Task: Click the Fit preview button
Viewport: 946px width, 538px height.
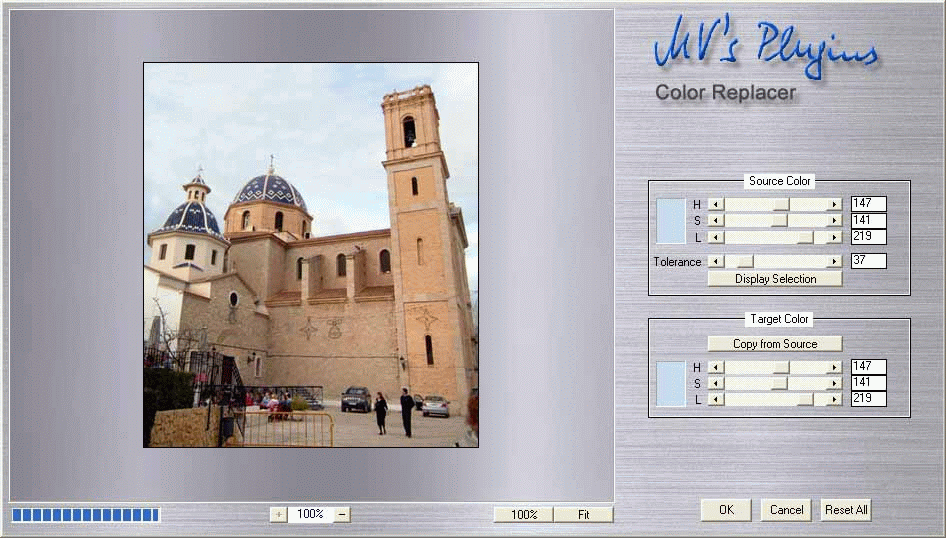Action: click(583, 514)
